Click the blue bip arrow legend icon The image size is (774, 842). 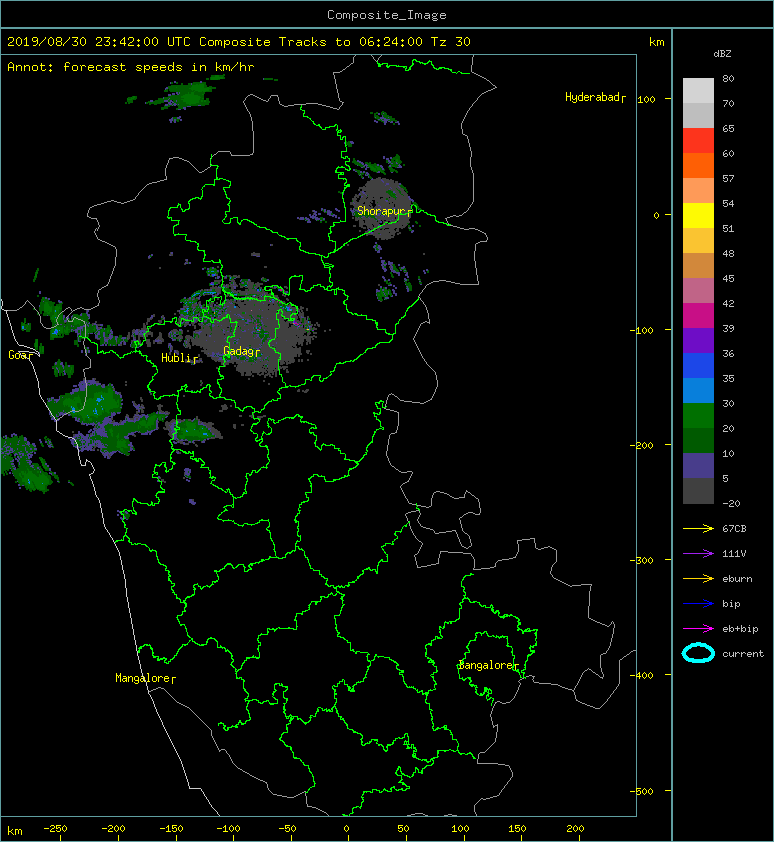[698, 604]
